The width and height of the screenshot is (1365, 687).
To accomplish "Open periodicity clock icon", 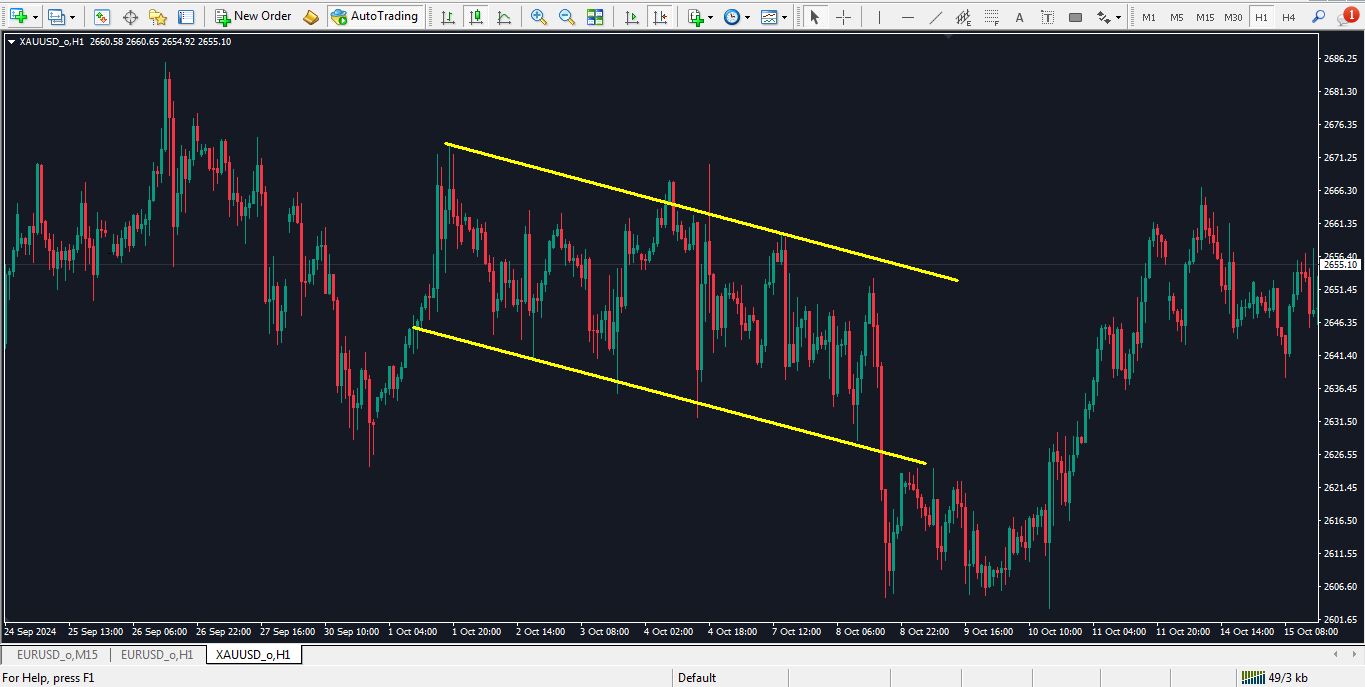I will [x=733, y=17].
